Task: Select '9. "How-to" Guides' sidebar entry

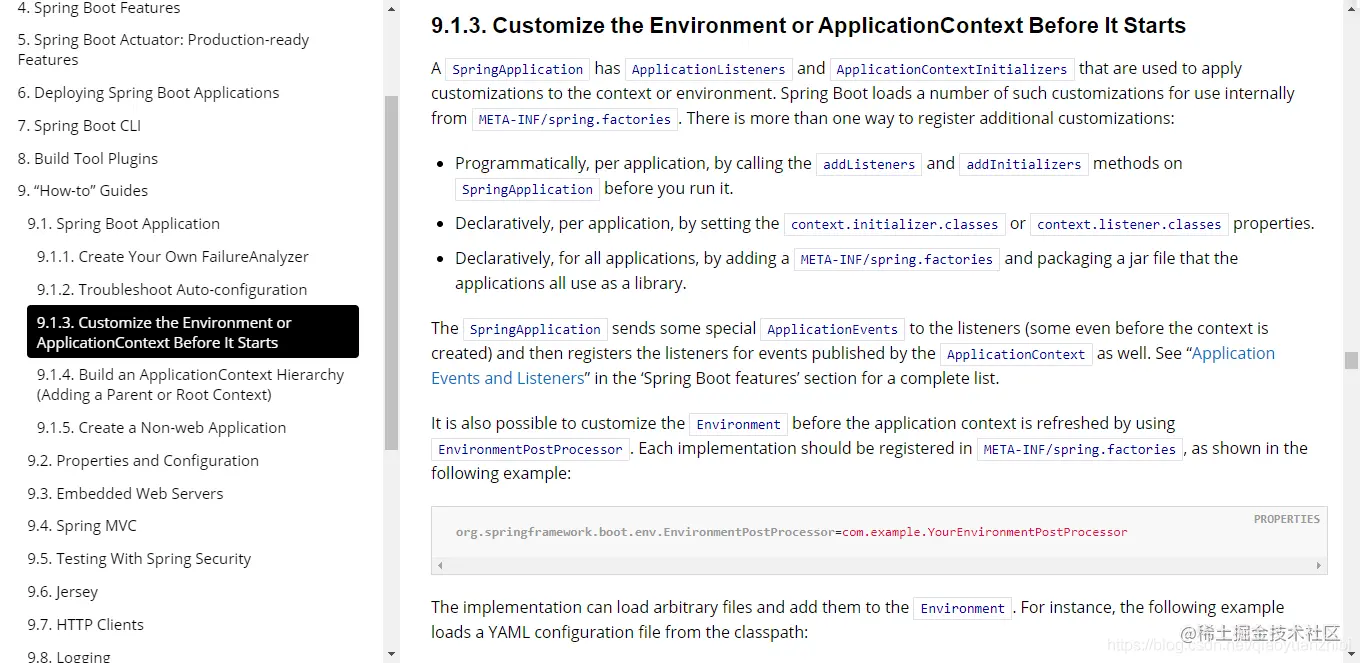Action: pos(83,191)
